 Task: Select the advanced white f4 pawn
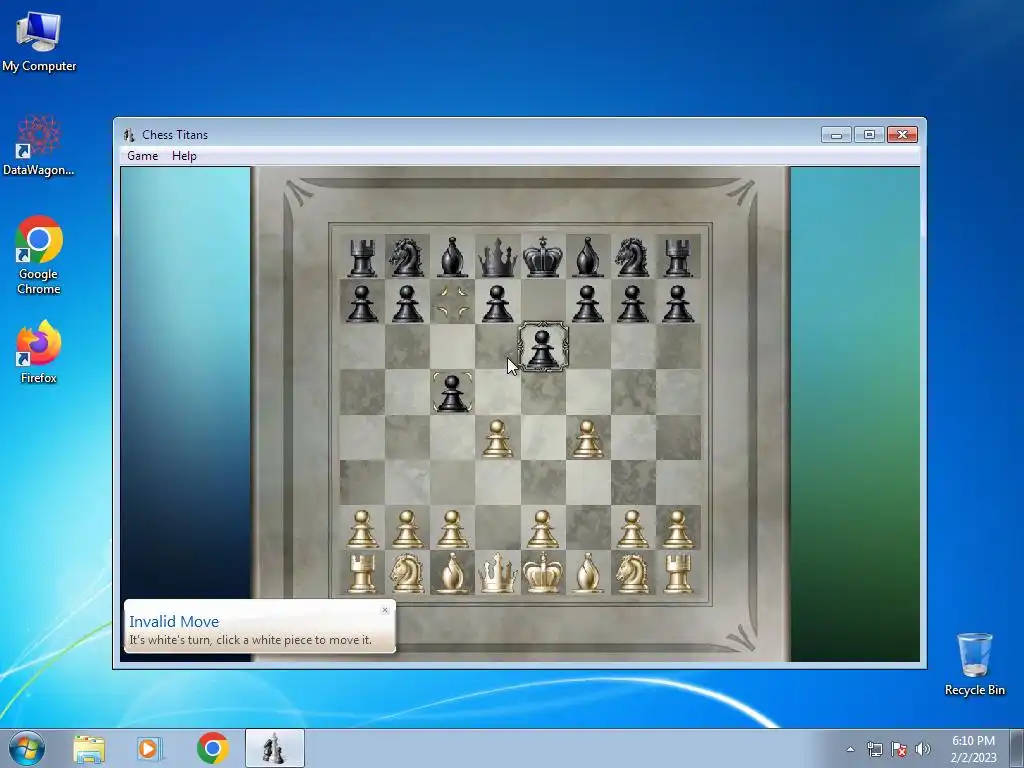(588, 438)
